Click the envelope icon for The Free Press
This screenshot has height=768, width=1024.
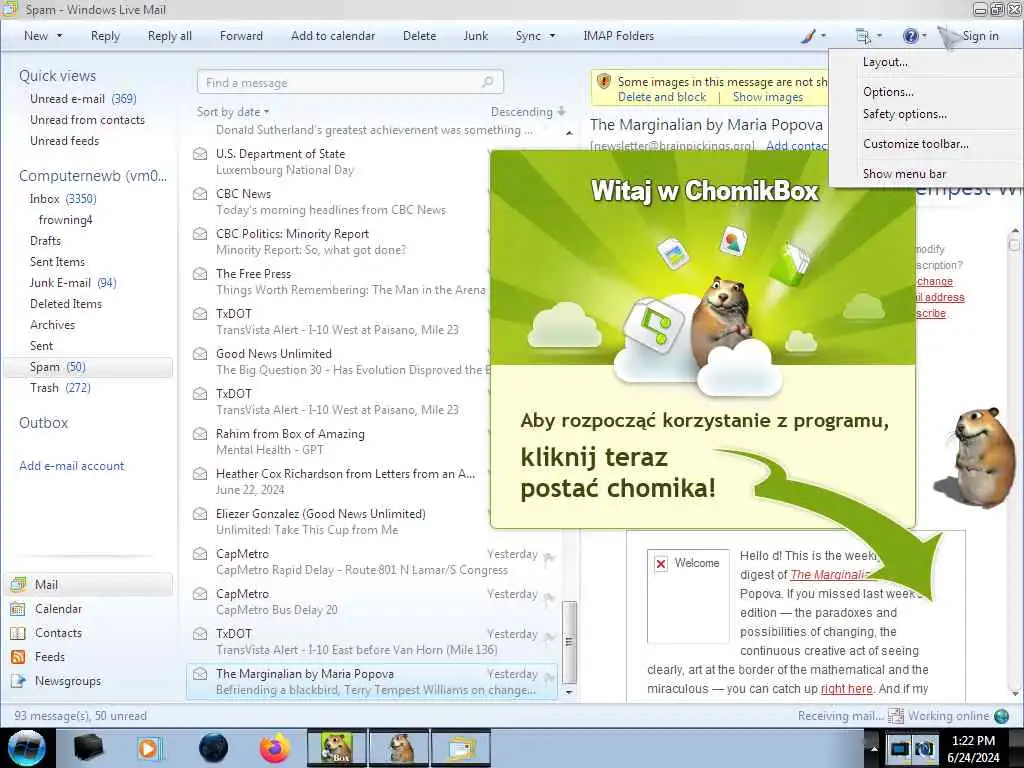pyautogui.click(x=200, y=274)
